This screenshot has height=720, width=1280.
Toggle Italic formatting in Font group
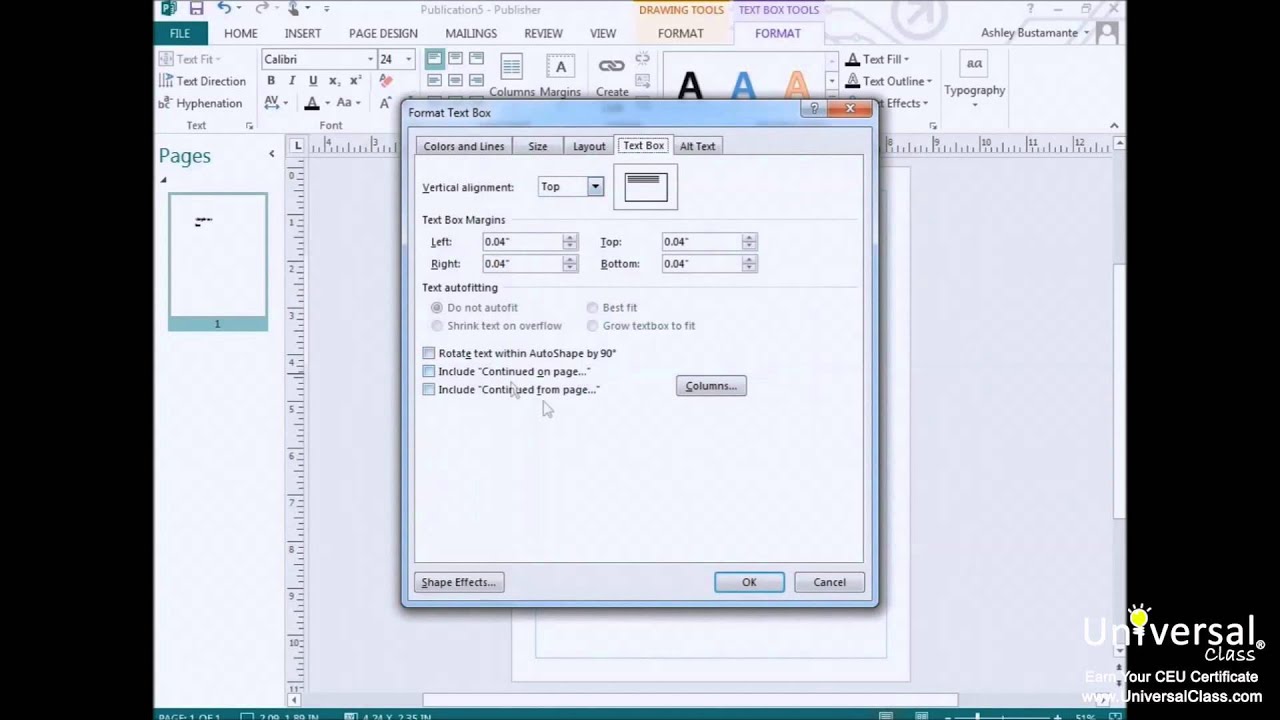(x=291, y=81)
